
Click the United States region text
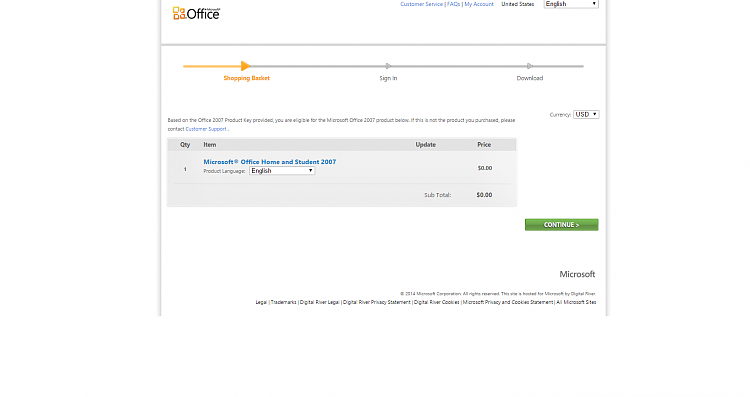click(518, 4)
